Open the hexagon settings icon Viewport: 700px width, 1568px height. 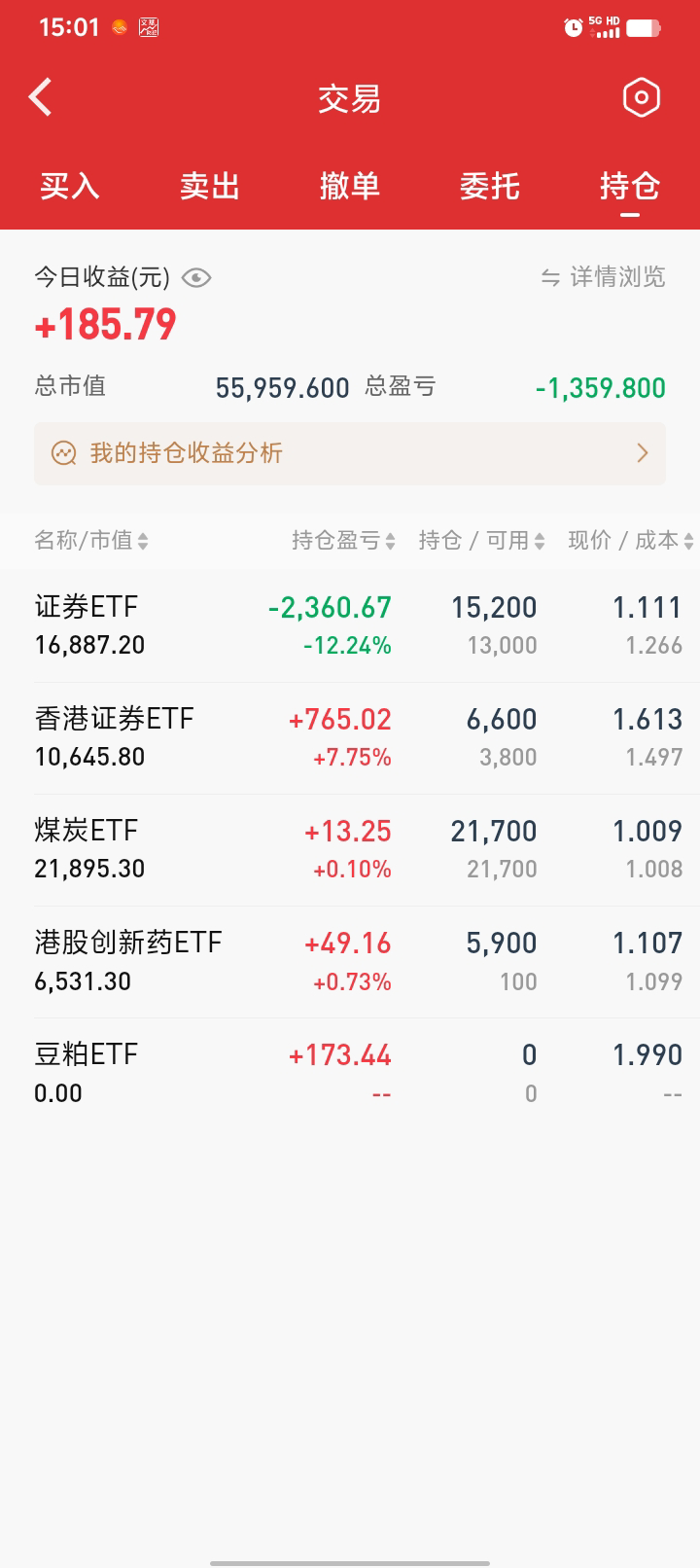point(641,97)
